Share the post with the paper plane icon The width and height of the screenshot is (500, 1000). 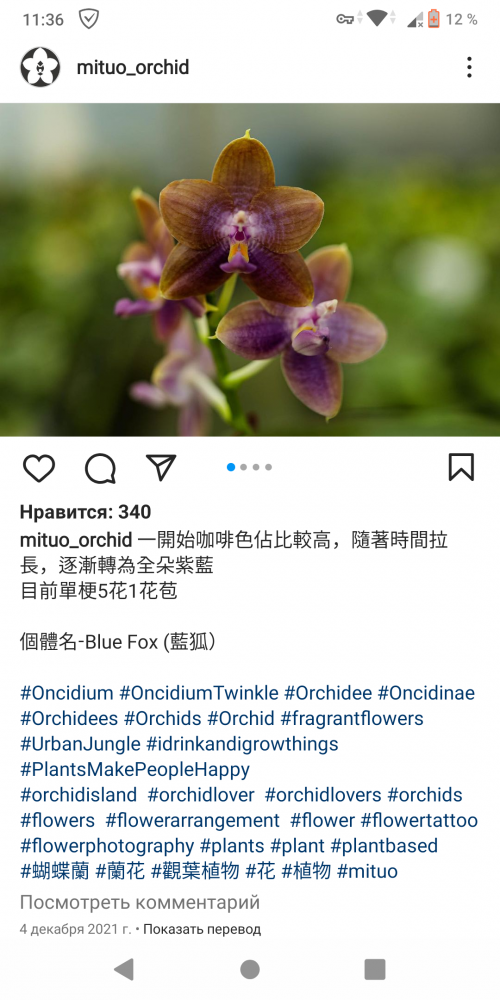[x=161, y=467]
